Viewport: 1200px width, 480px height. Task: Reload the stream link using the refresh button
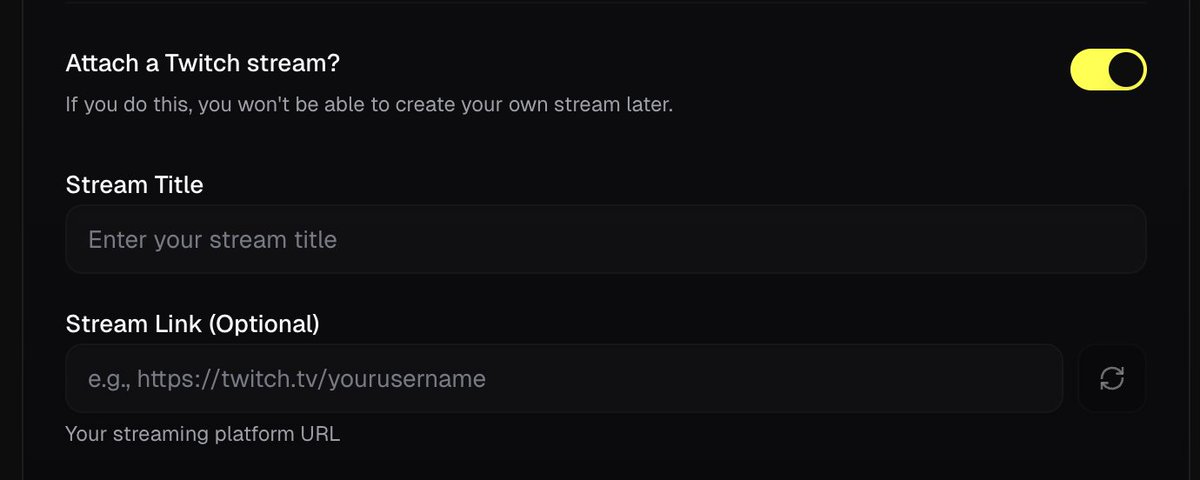point(1112,378)
